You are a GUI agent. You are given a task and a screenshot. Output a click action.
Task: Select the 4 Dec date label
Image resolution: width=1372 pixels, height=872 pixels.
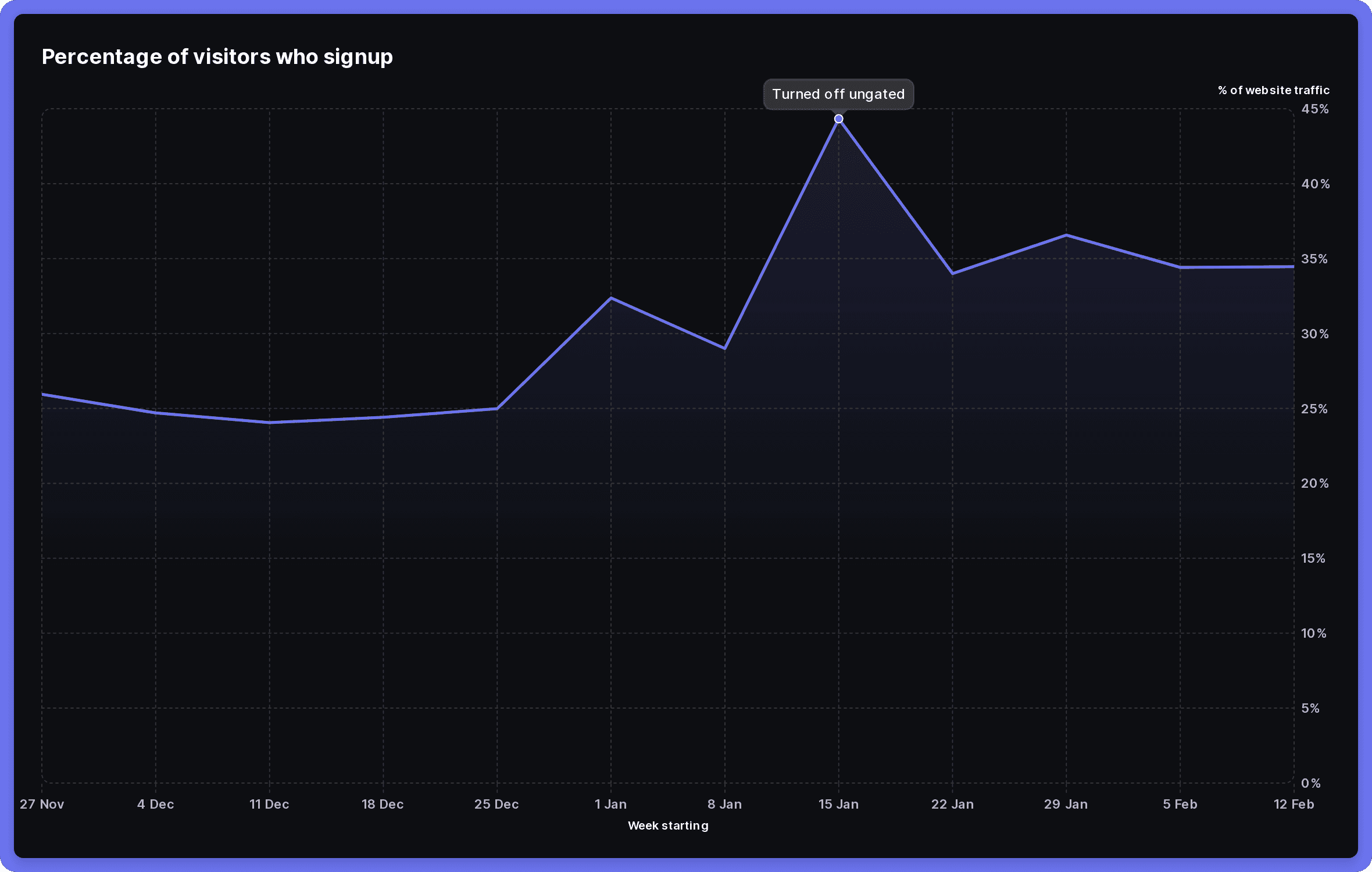coord(155,804)
